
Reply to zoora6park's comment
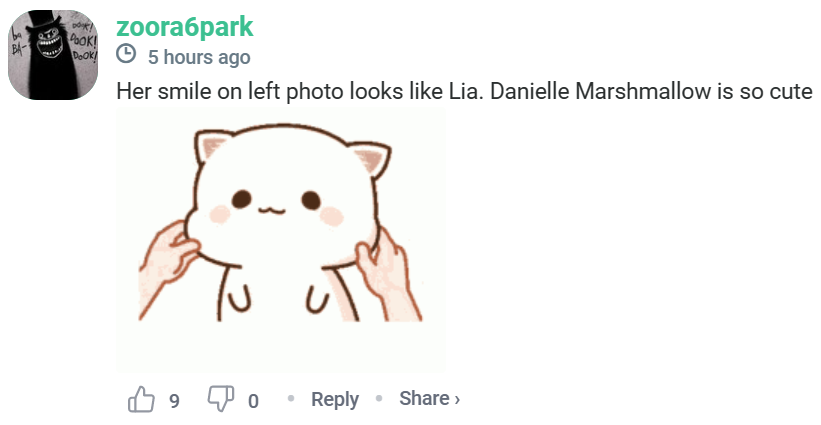pyautogui.click(x=335, y=399)
